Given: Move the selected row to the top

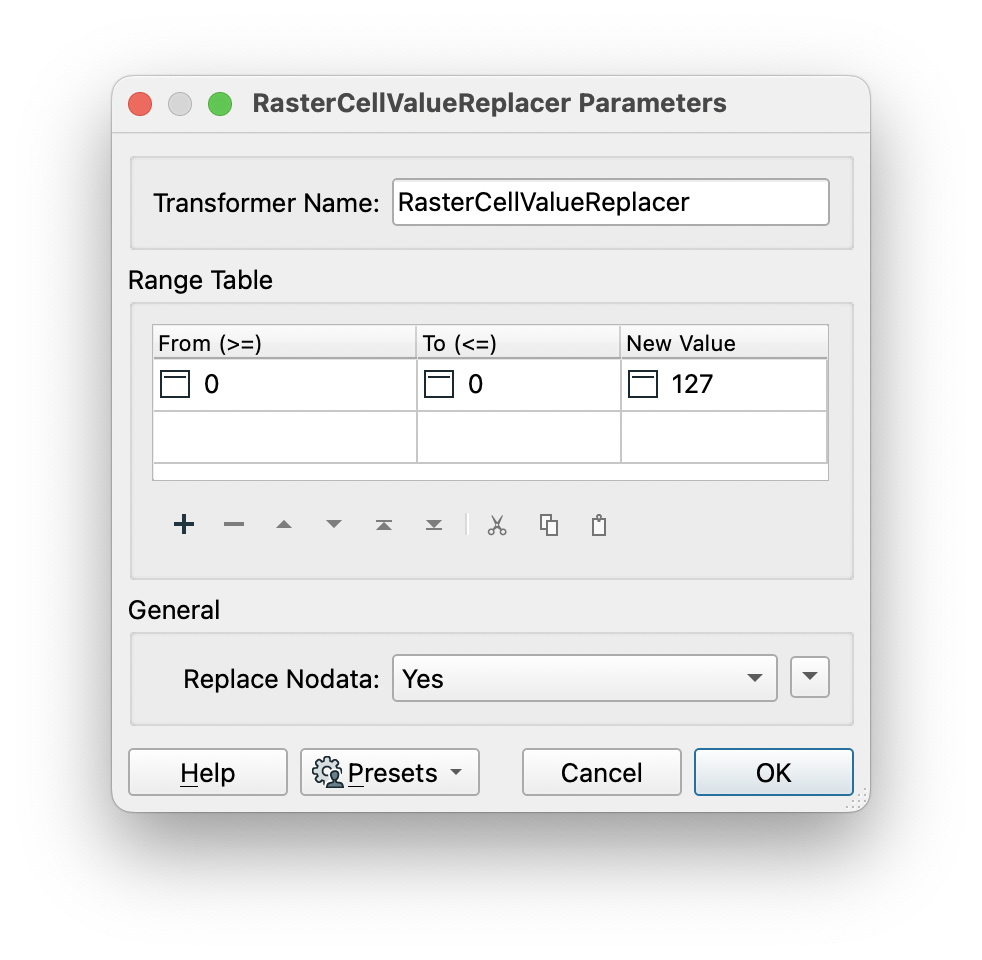Looking at the screenshot, I should pyautogui.click(x=383, y=524).
